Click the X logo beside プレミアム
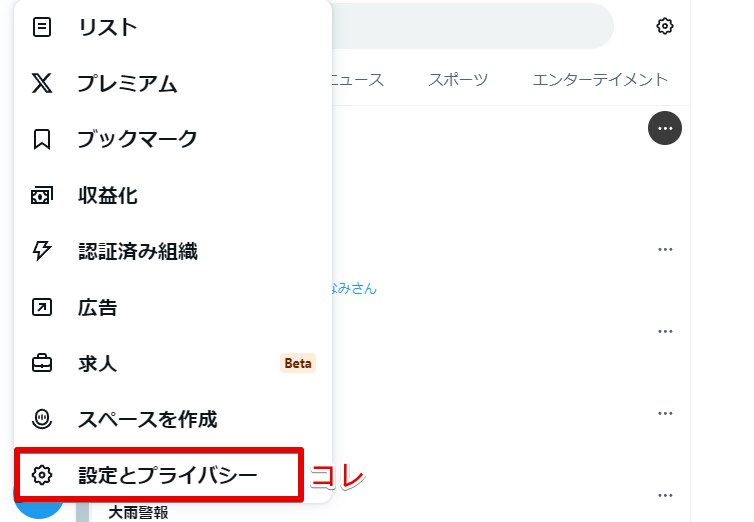Image resolution: width=754 pixels, height=522 pixels. (x=42, y=84)
